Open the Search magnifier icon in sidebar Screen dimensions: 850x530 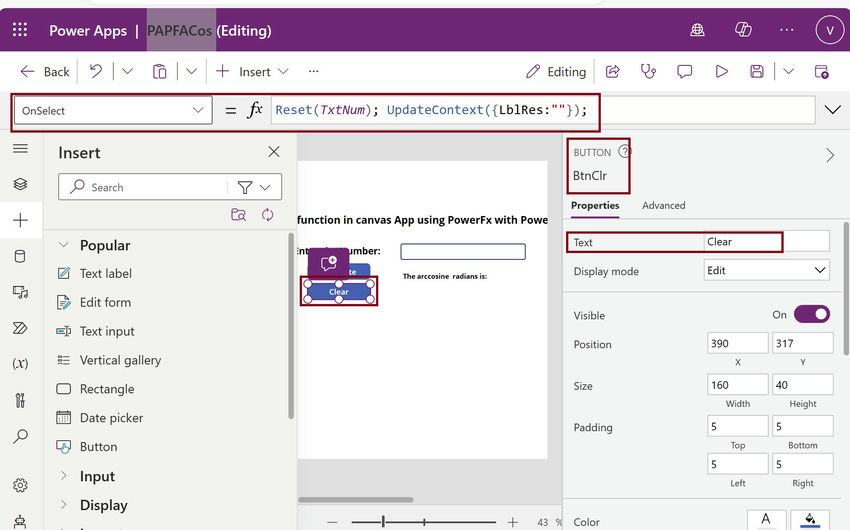[x=21, y=436]
